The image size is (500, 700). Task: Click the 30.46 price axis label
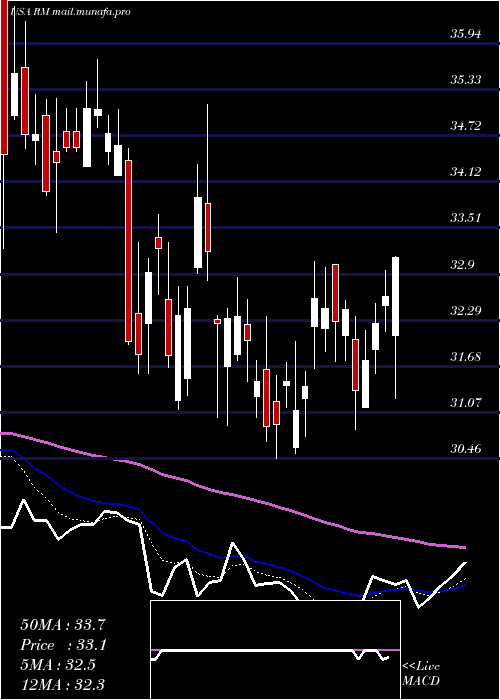(466, 449)
